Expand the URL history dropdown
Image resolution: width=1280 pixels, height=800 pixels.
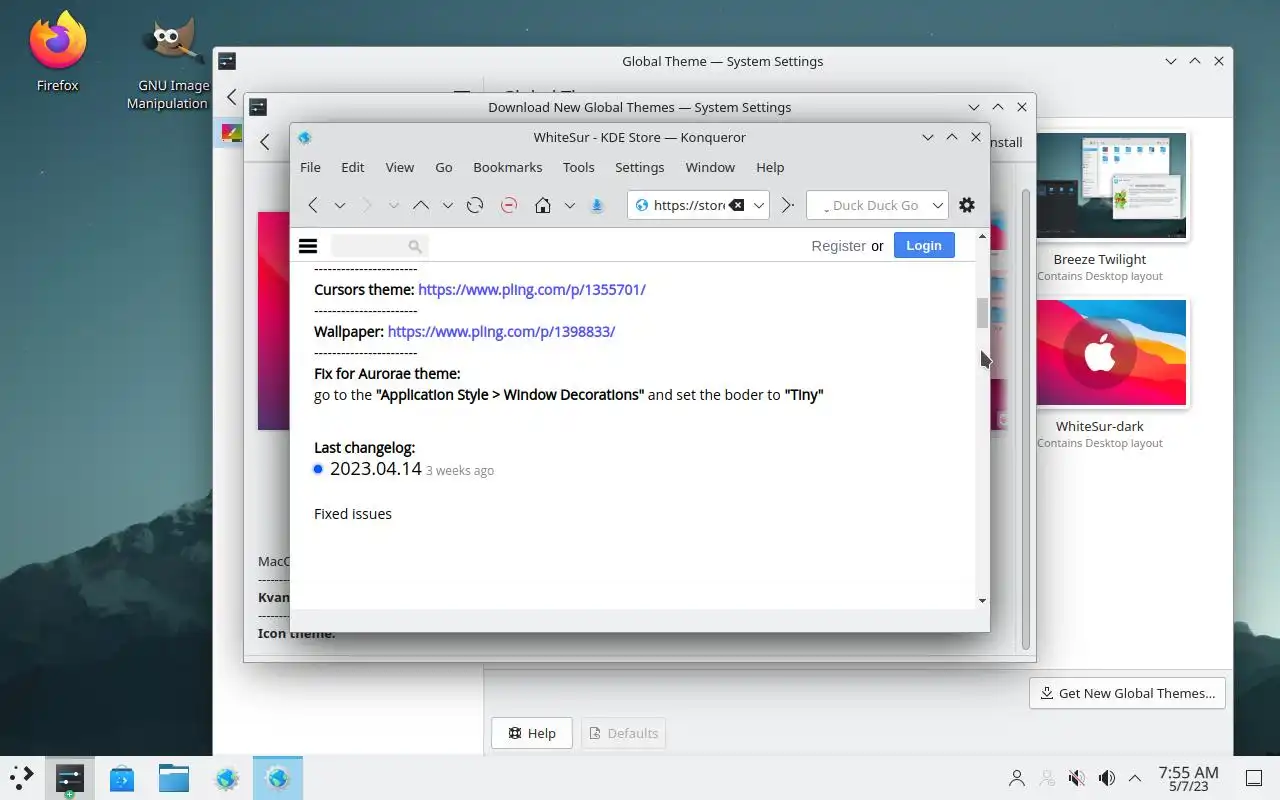point(759,205)
